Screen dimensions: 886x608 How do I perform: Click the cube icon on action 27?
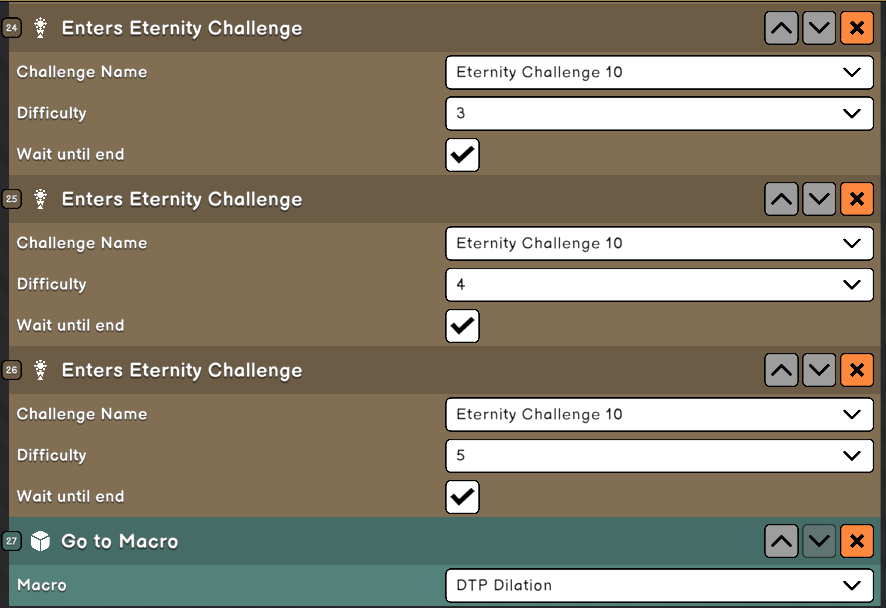point(40,542)
